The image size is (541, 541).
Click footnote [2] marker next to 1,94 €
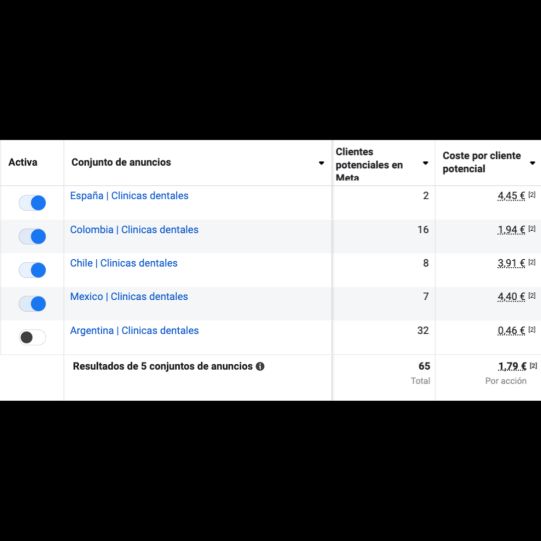pos(532,228)
